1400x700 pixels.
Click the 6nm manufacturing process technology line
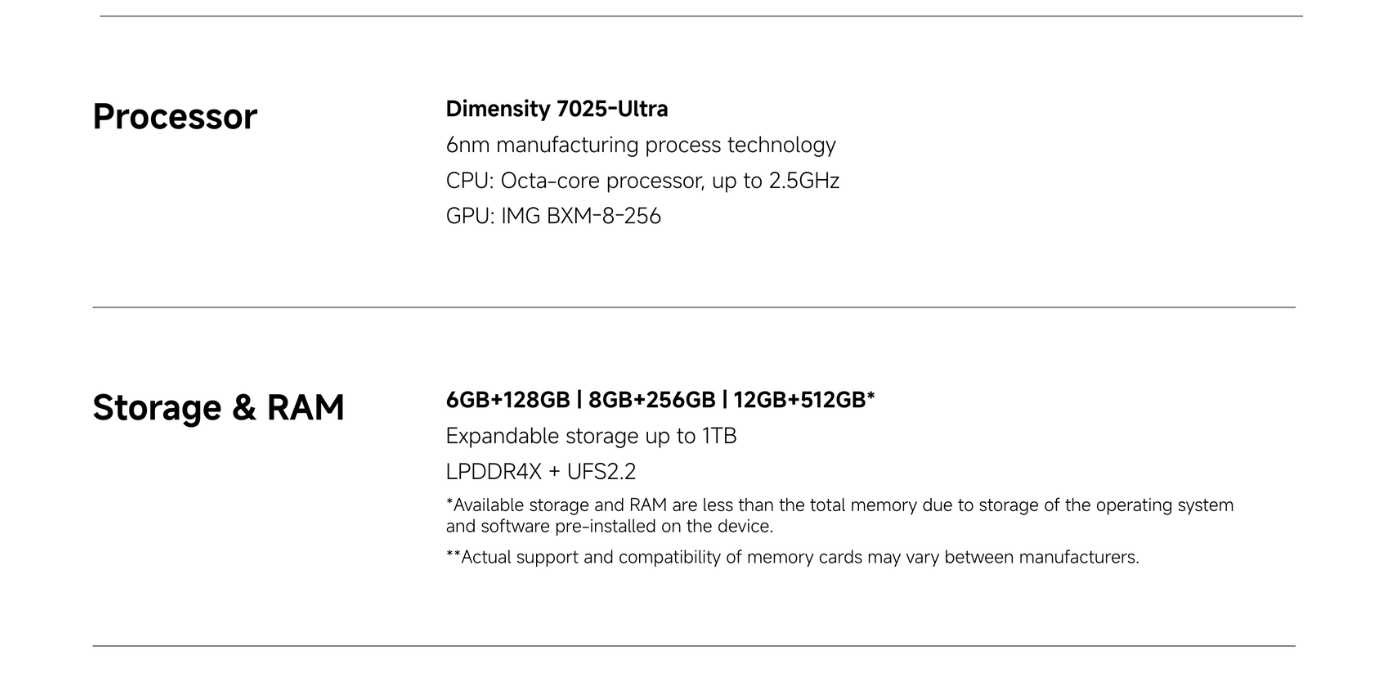click(x=641, y=145)
